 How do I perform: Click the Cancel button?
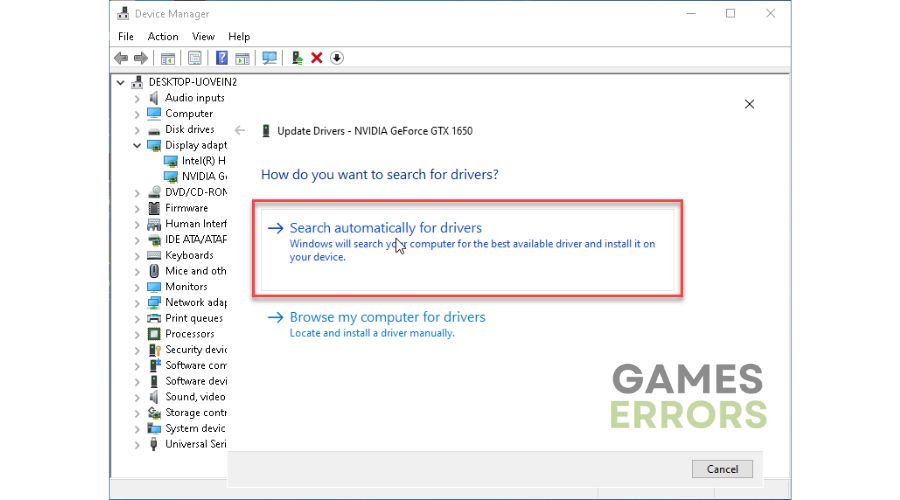coord(722,469)
